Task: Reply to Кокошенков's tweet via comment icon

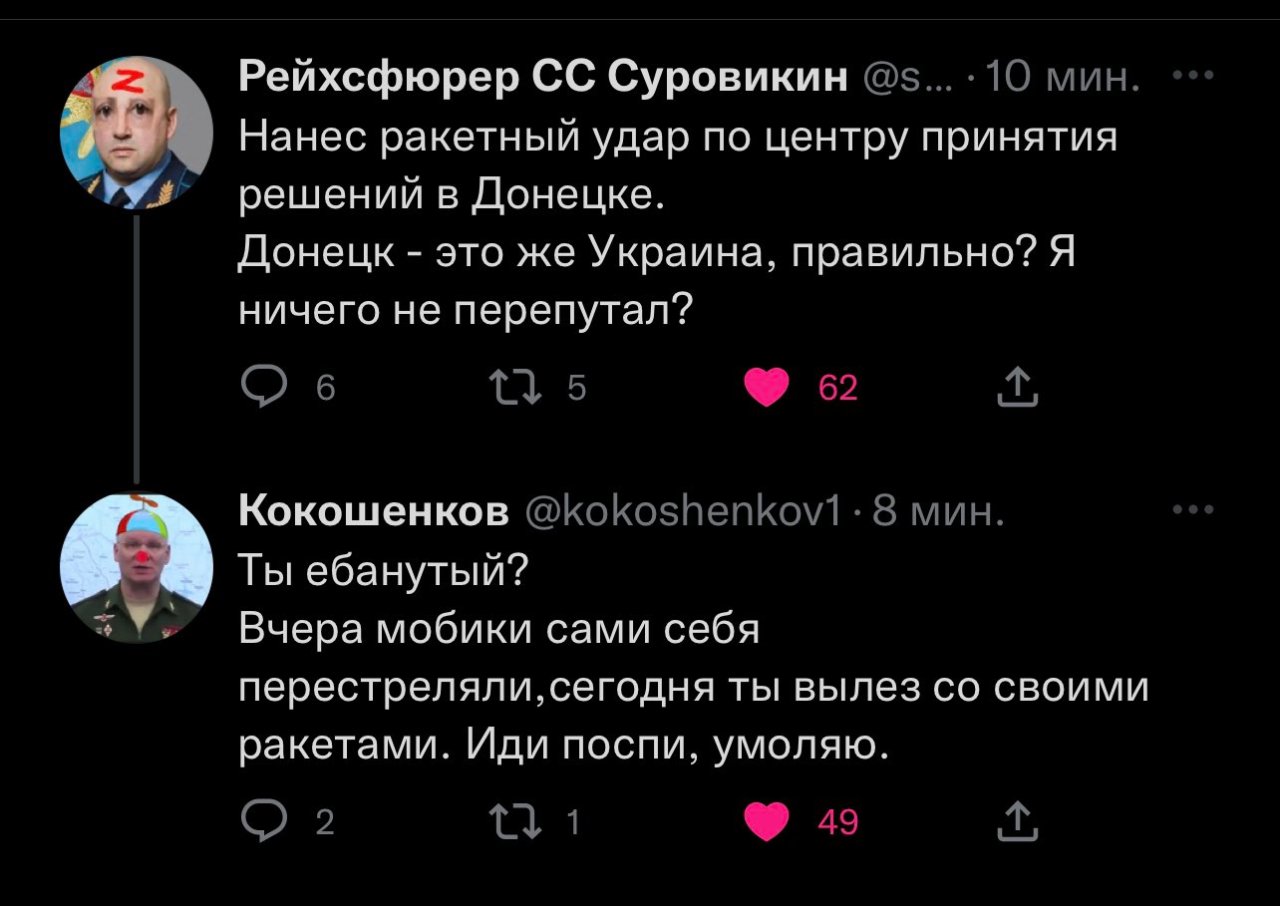Action: (264, 822)
